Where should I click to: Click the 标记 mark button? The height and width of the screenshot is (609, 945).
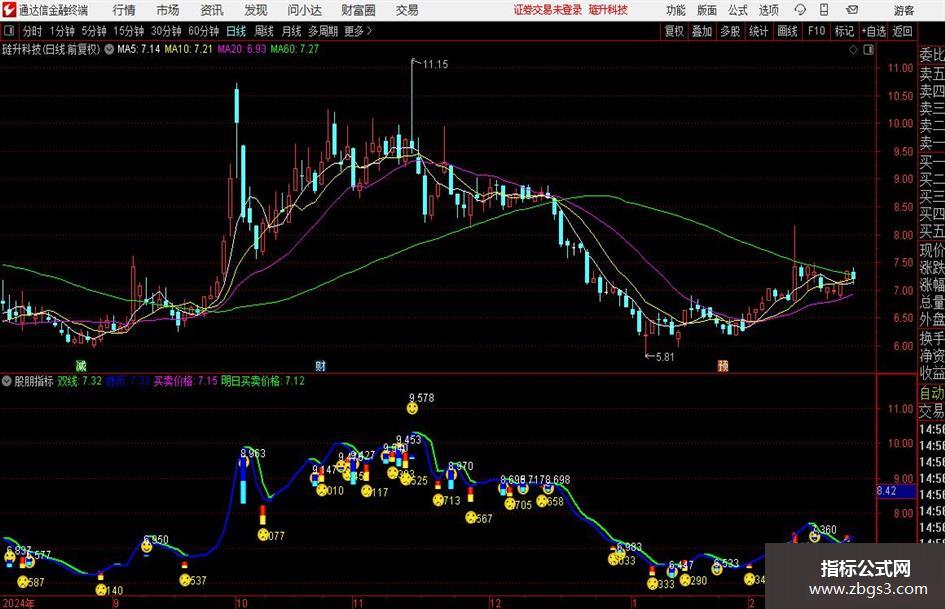pyautogui.click(x=844, y=31)
